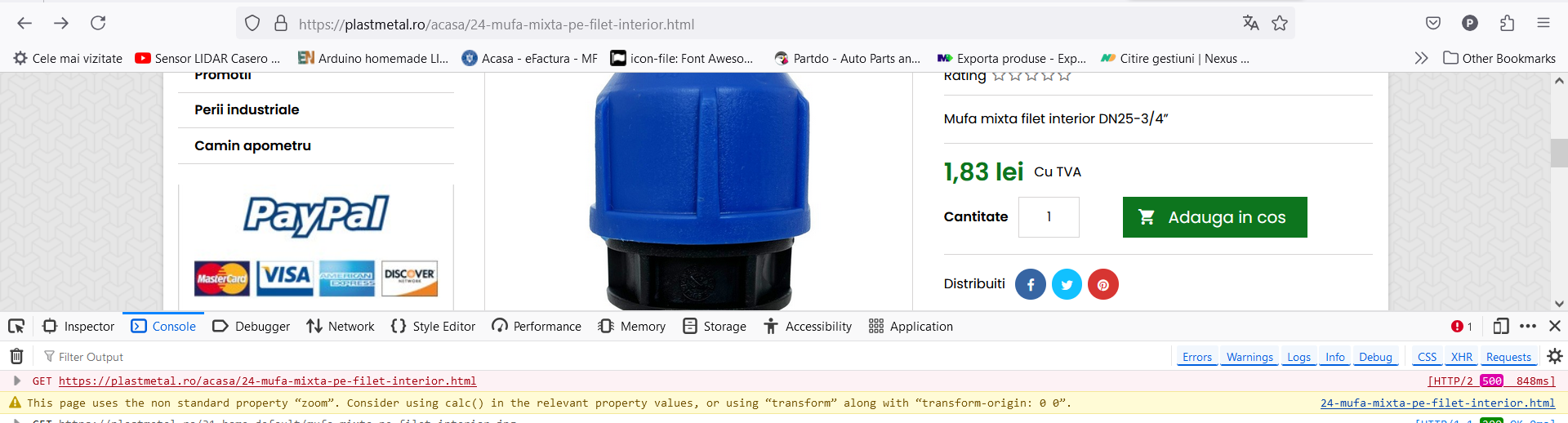The width and height of the screenshot is (1568, 423).
Task: Toggle XHR console filter
Action: point(1462,357)
